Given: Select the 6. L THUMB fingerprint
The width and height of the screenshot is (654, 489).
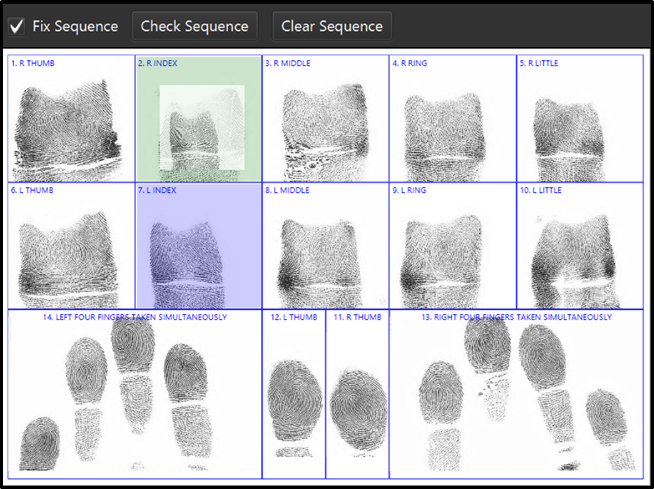Looking at the screenshot, I should 71,246.
